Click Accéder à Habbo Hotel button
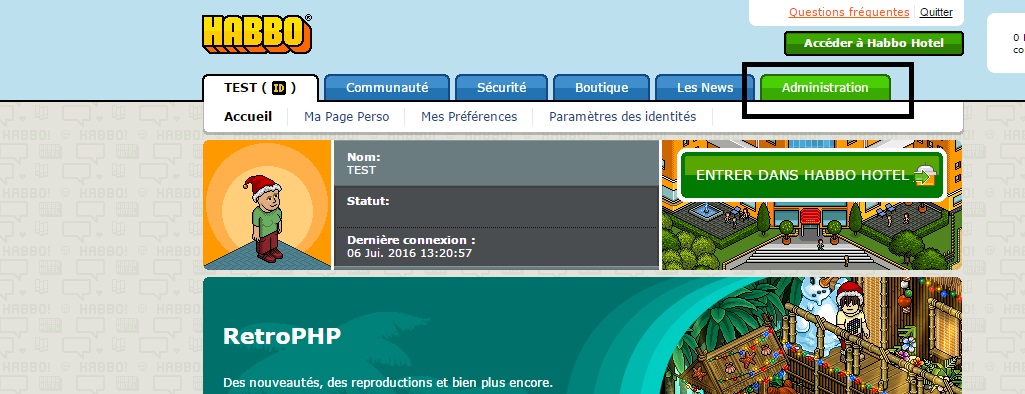 [x=873, y=43]
